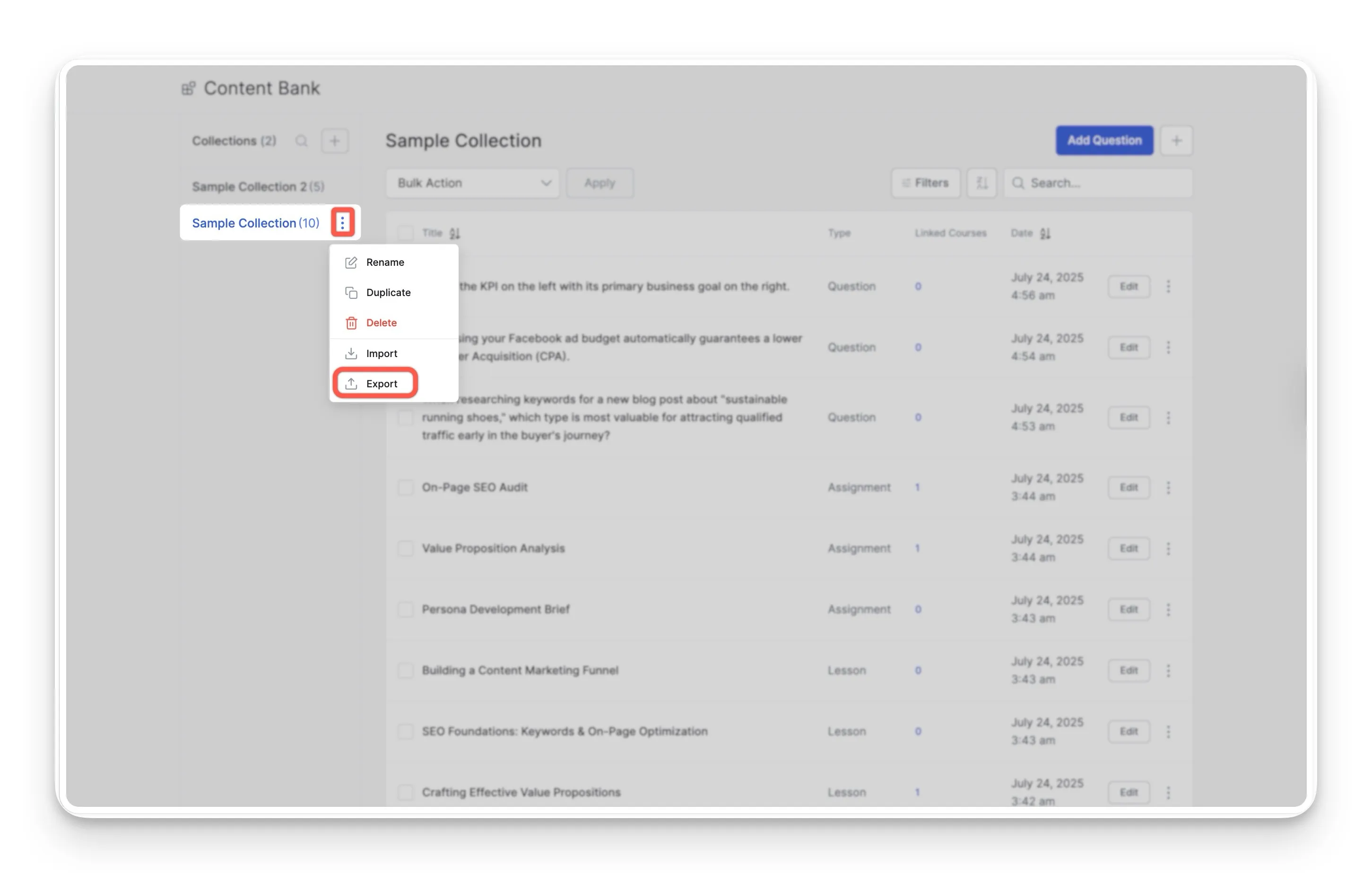Click the Persona Development Brief title
This screenshot has height=873, width=1372.
tap(495, 609)
